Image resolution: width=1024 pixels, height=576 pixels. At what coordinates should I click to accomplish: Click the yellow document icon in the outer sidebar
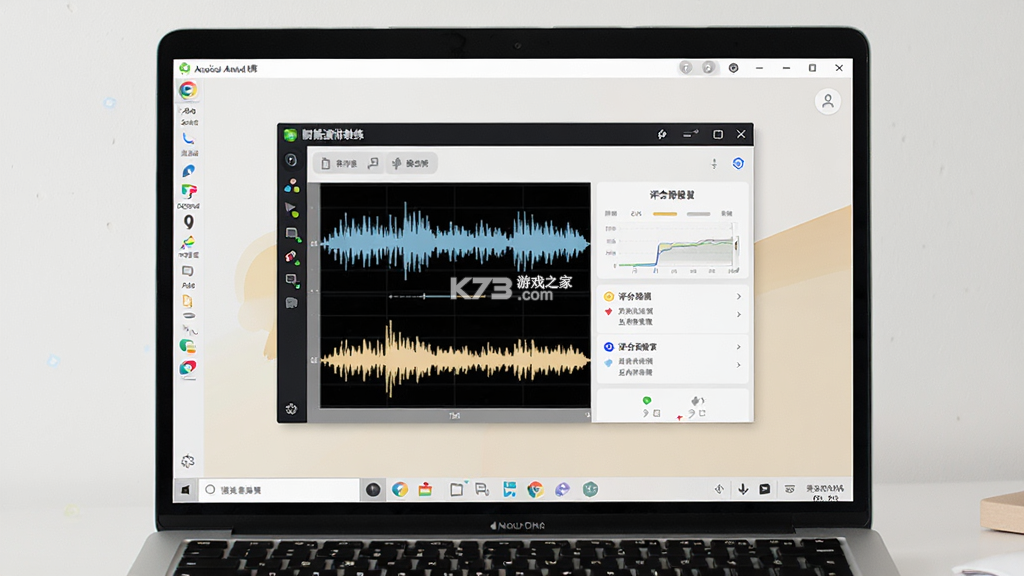coord(187,301)
